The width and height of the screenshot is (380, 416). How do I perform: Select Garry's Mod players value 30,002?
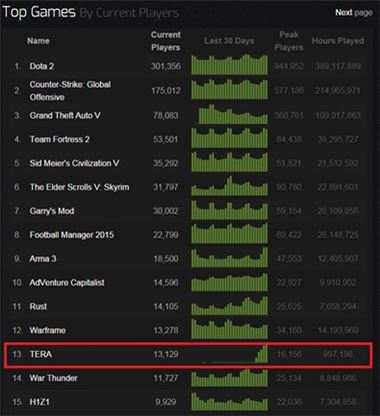[166, 211]
